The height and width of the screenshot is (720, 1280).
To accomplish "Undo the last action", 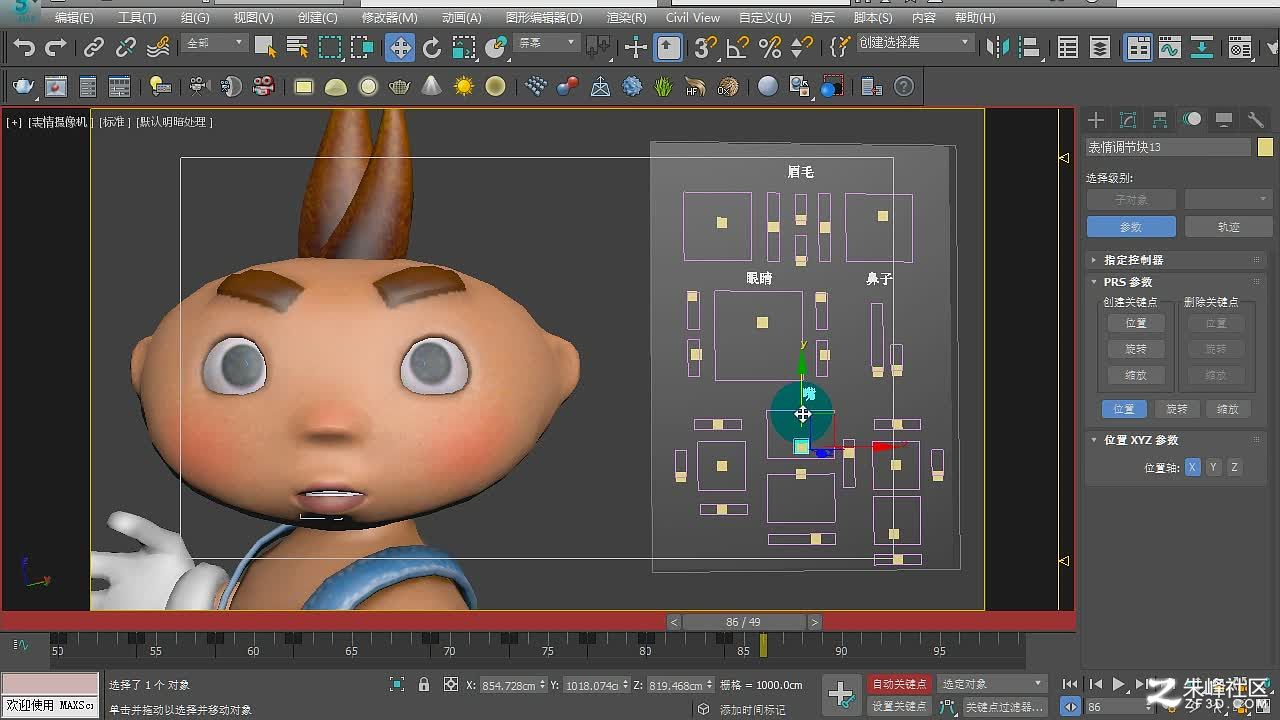I will (24, 47).
